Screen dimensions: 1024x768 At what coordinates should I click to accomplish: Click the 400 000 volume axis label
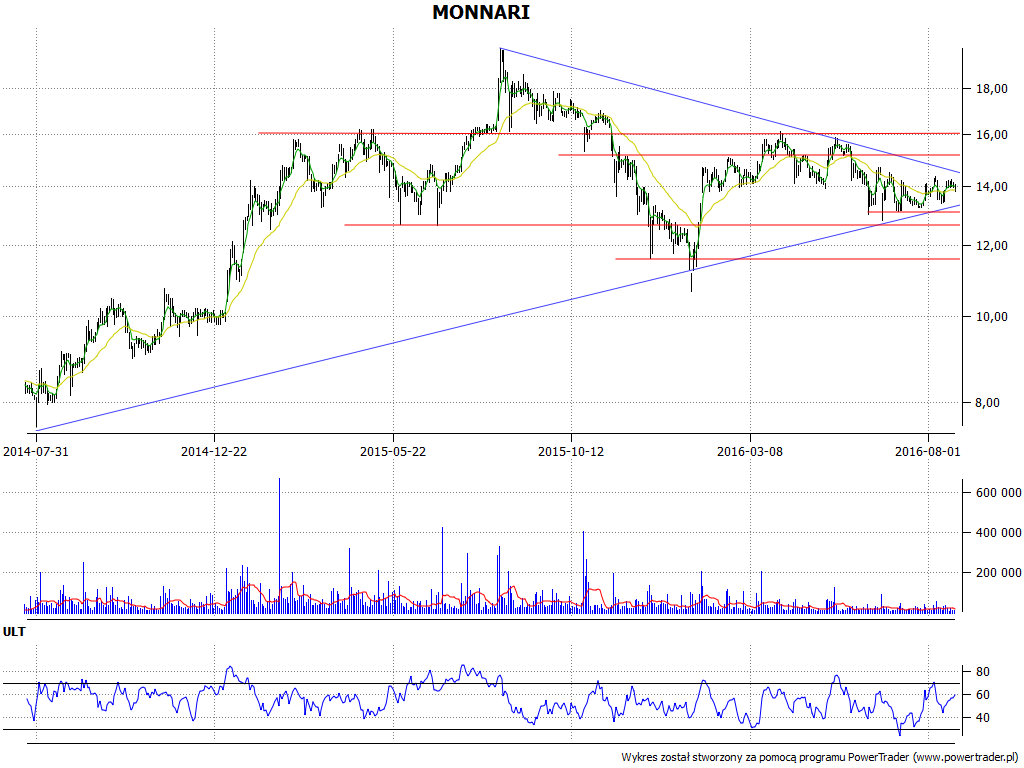(999, 533)
